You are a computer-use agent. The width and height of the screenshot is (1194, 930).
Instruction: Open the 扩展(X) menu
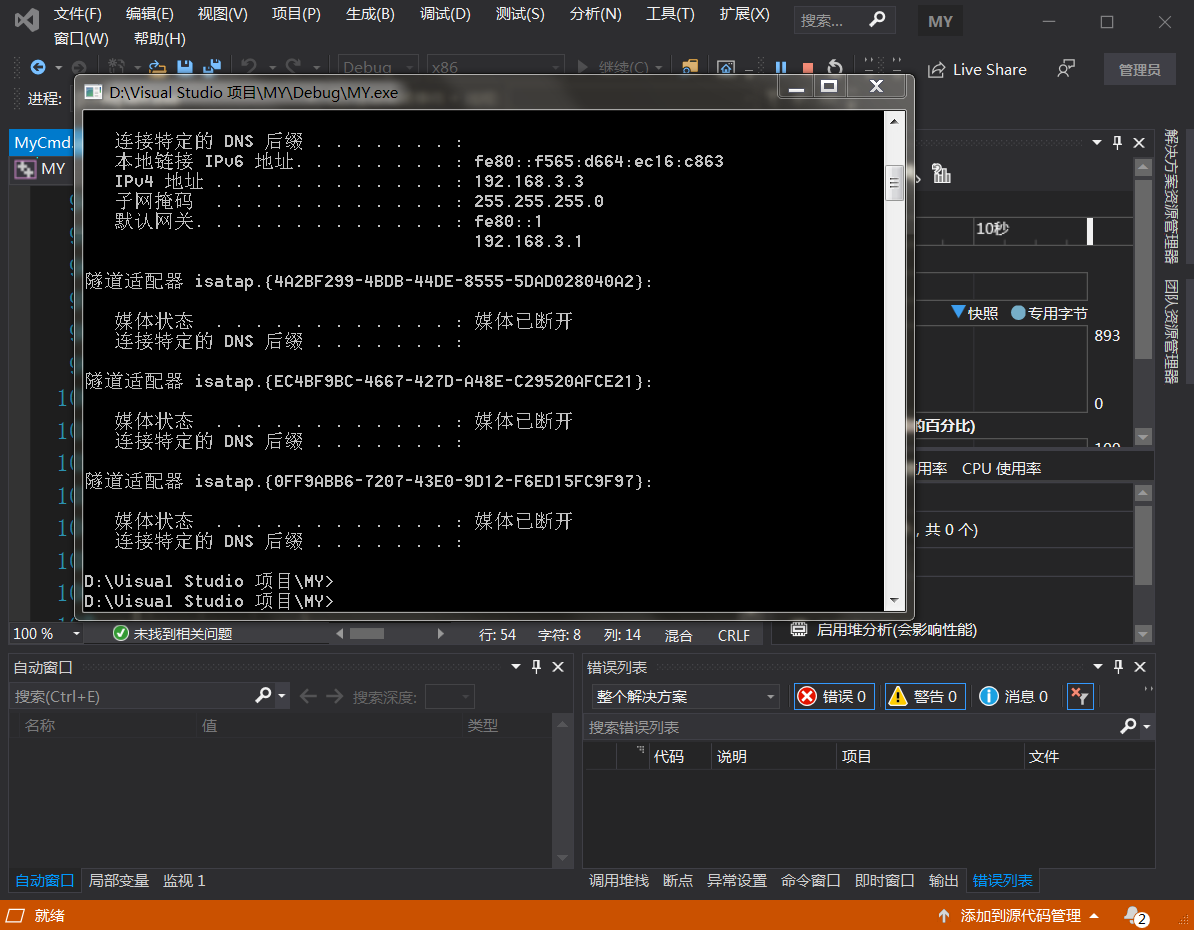coord(744,14)
